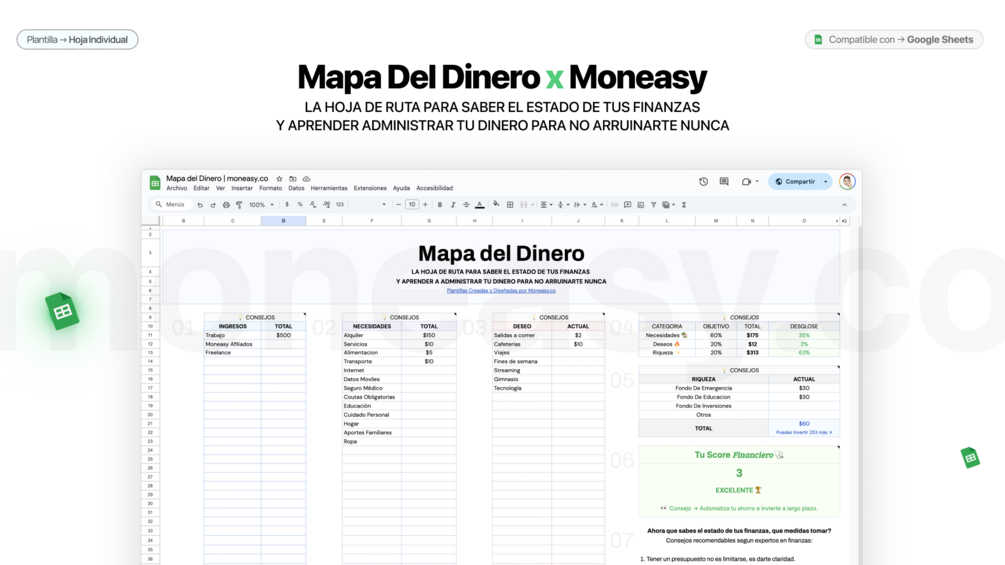
Task: Click the Google Sheets home logo
Action: 154,183
